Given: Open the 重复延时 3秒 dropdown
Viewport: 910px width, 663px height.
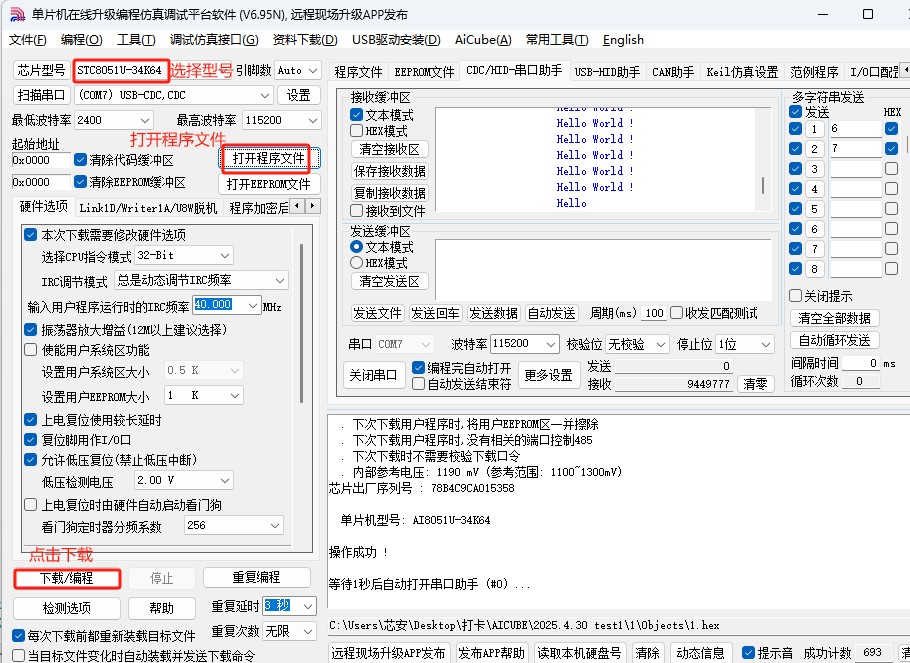Looking at the screenshot, I should tap(289, 606).
